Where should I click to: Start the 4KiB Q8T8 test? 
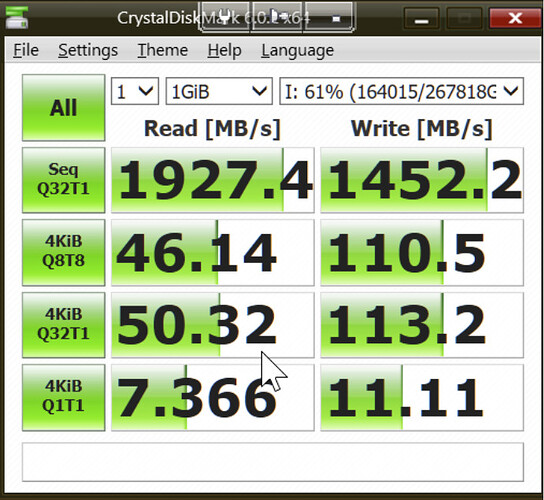point(63,252)
